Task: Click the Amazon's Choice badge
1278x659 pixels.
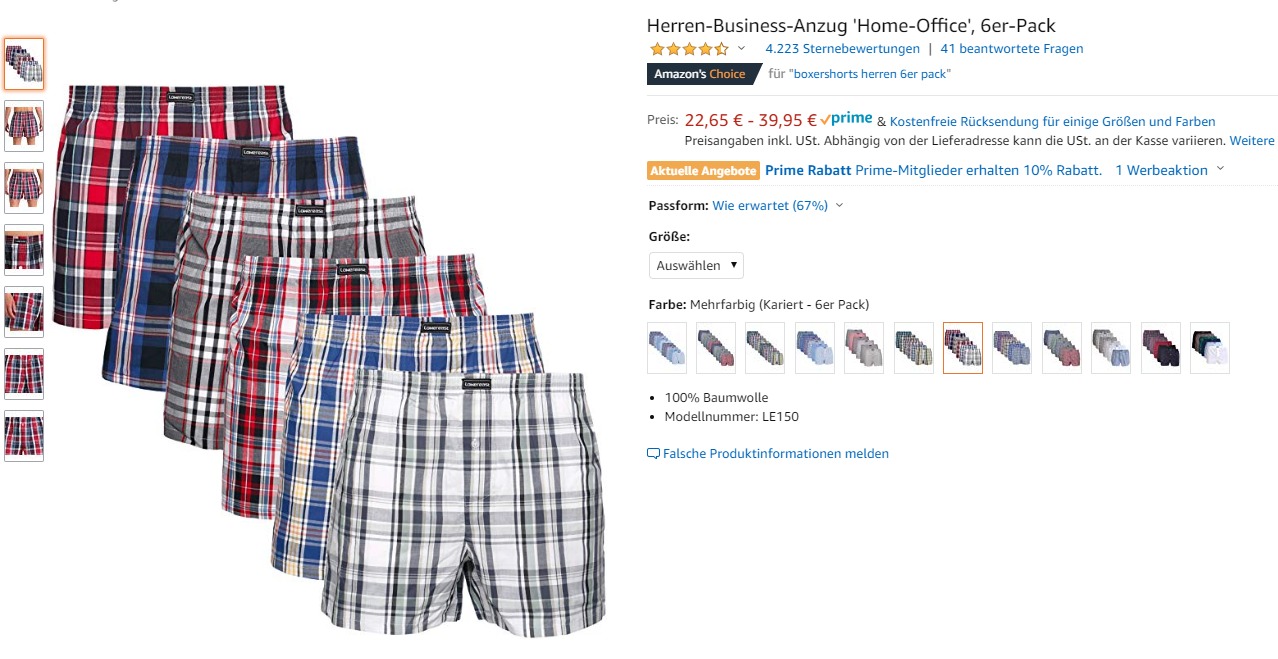Action: pyautogui.click(x=700, y=74)
